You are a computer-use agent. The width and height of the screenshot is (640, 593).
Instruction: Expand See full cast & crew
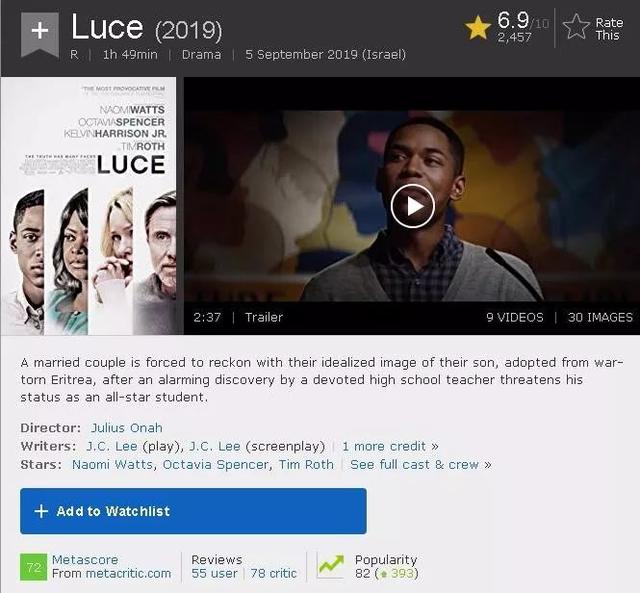421,464
